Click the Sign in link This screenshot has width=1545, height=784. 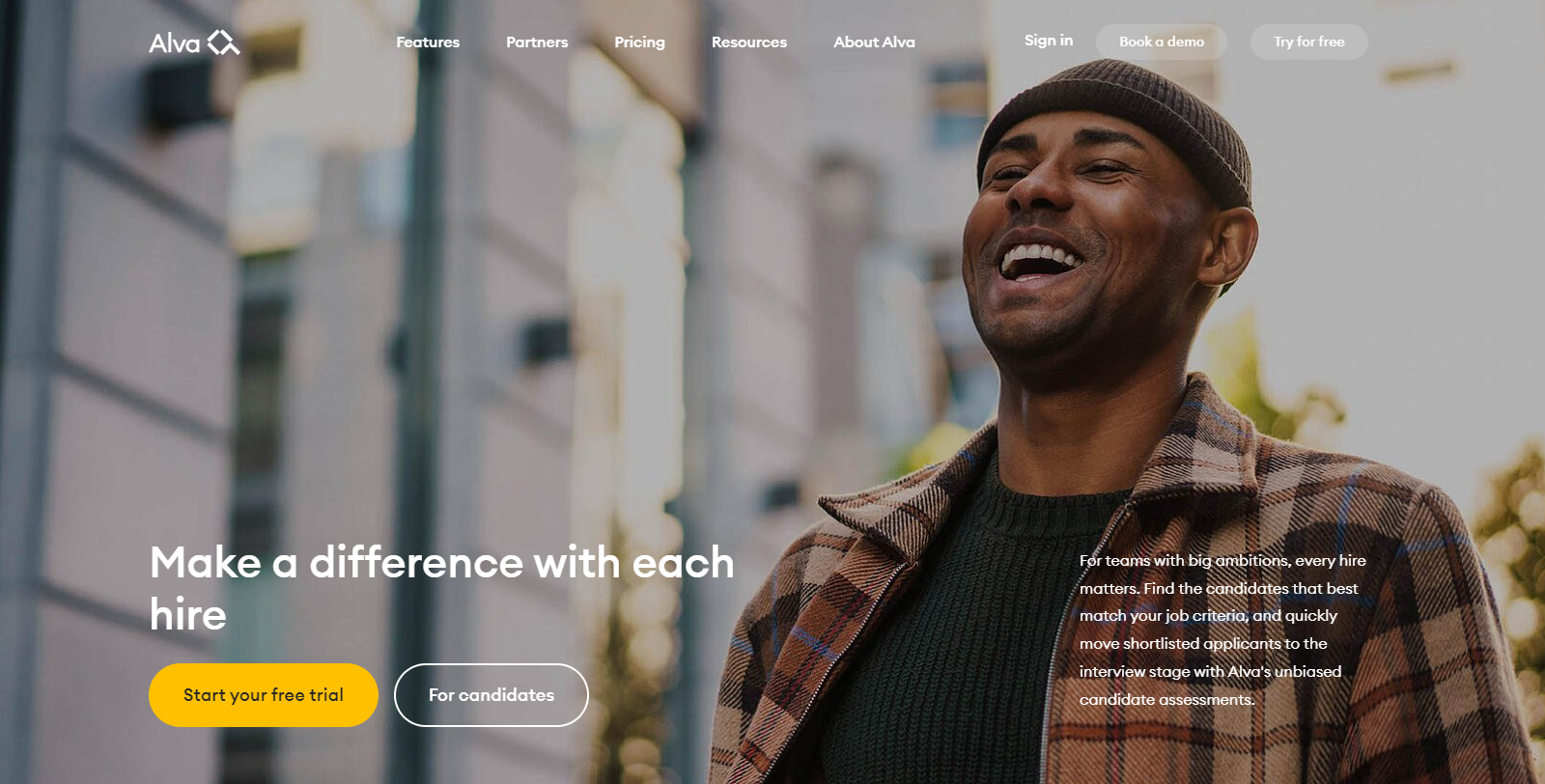tap(1049, 41)
